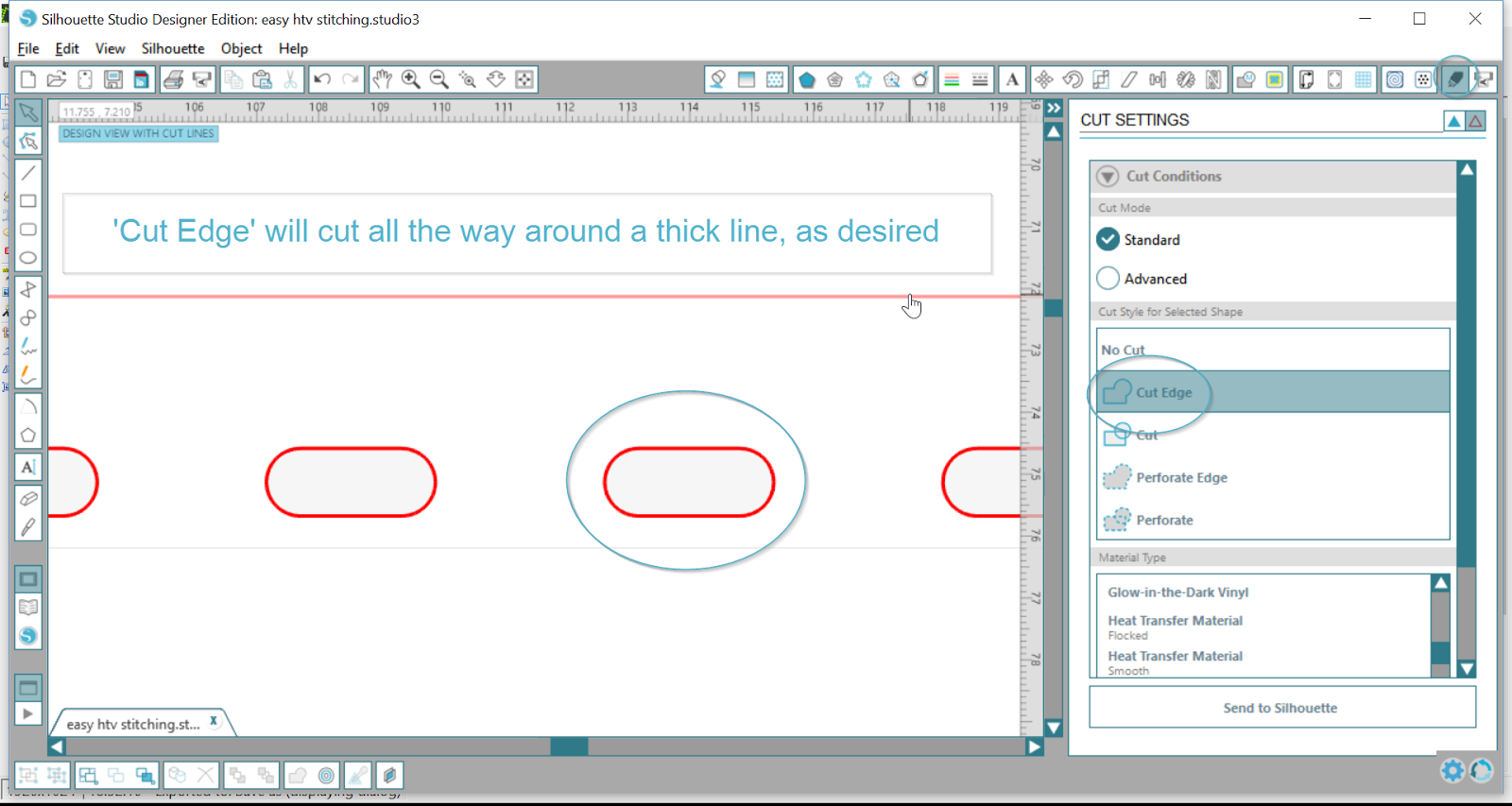
Task: Open the Cut Settings blade icon
Action: [x=1455, y=79]
